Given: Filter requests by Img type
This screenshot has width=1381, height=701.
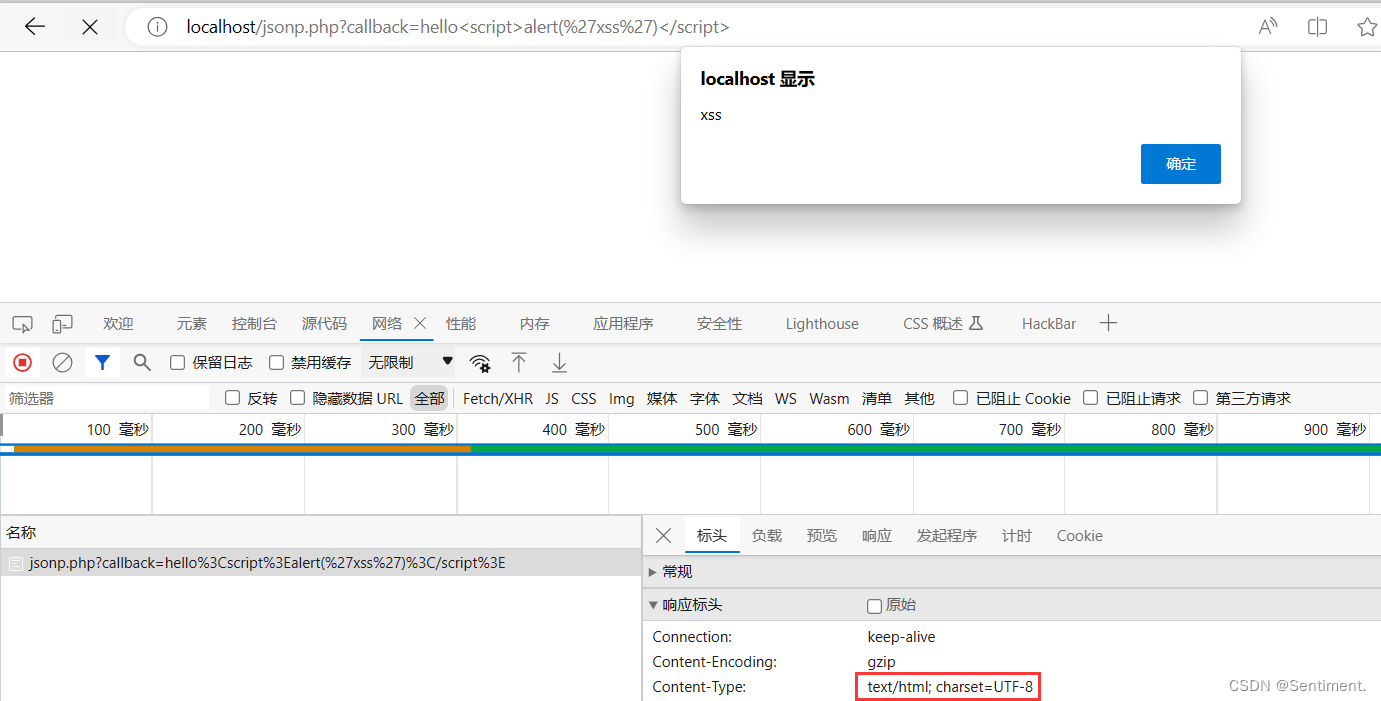Looking at the screenshot, I should pyautogui.click(x=622, y=398).
